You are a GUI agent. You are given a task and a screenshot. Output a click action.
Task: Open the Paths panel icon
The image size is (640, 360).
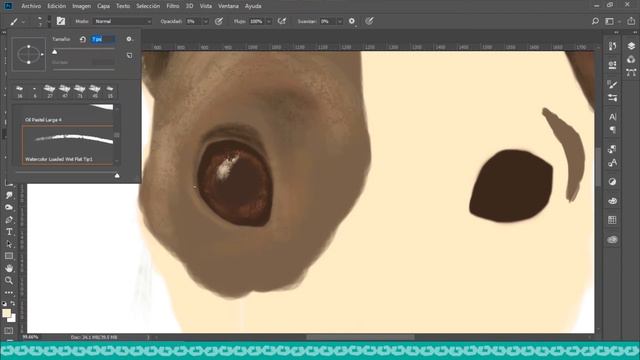coord(631,73)
